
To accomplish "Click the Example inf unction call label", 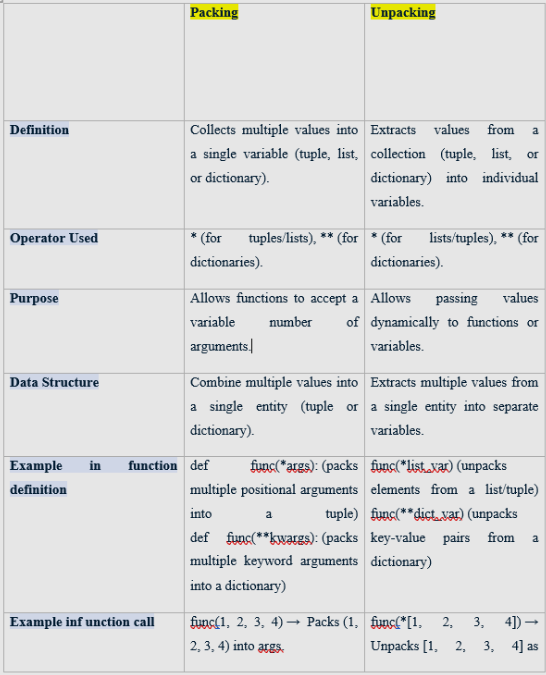I will (82, 622).
